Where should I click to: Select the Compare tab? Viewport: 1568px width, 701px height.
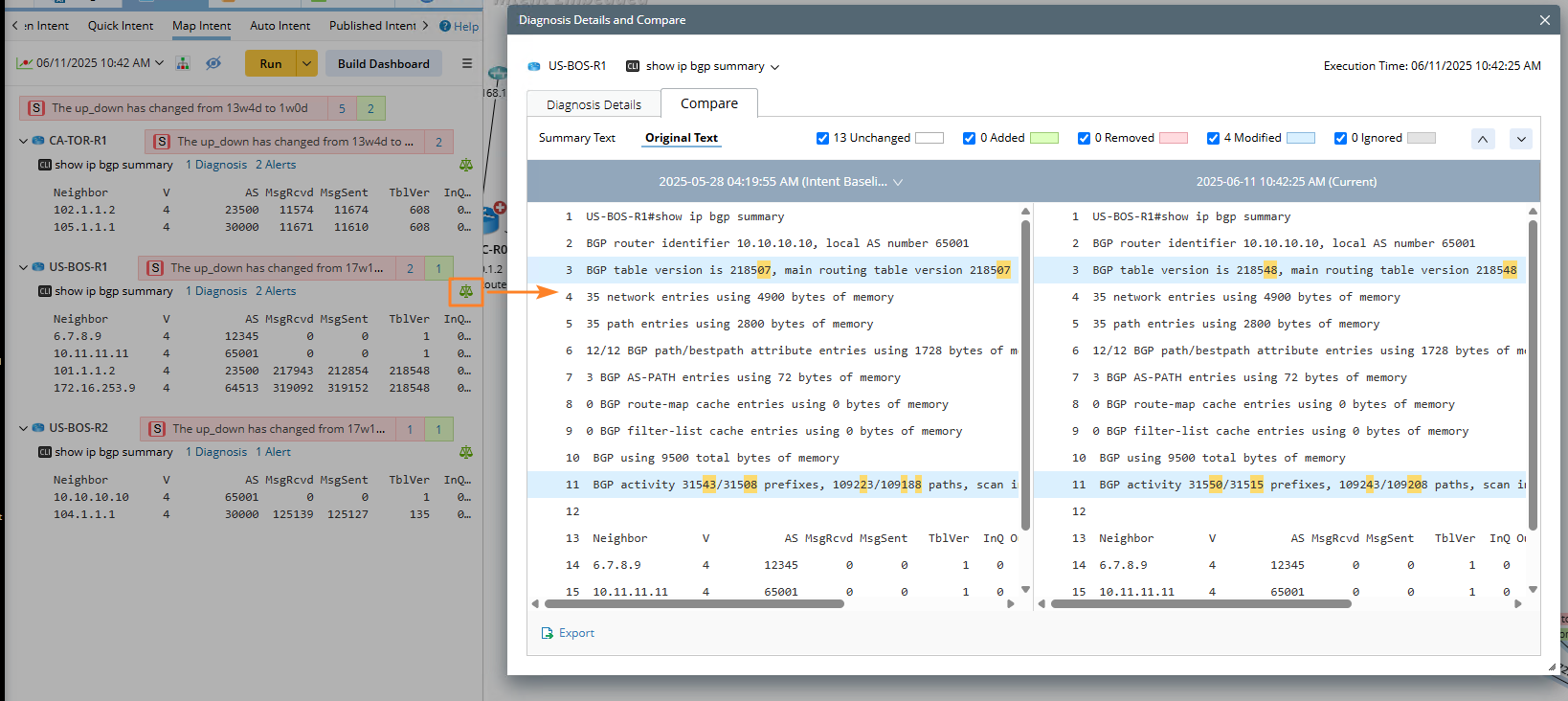(709, 103)
